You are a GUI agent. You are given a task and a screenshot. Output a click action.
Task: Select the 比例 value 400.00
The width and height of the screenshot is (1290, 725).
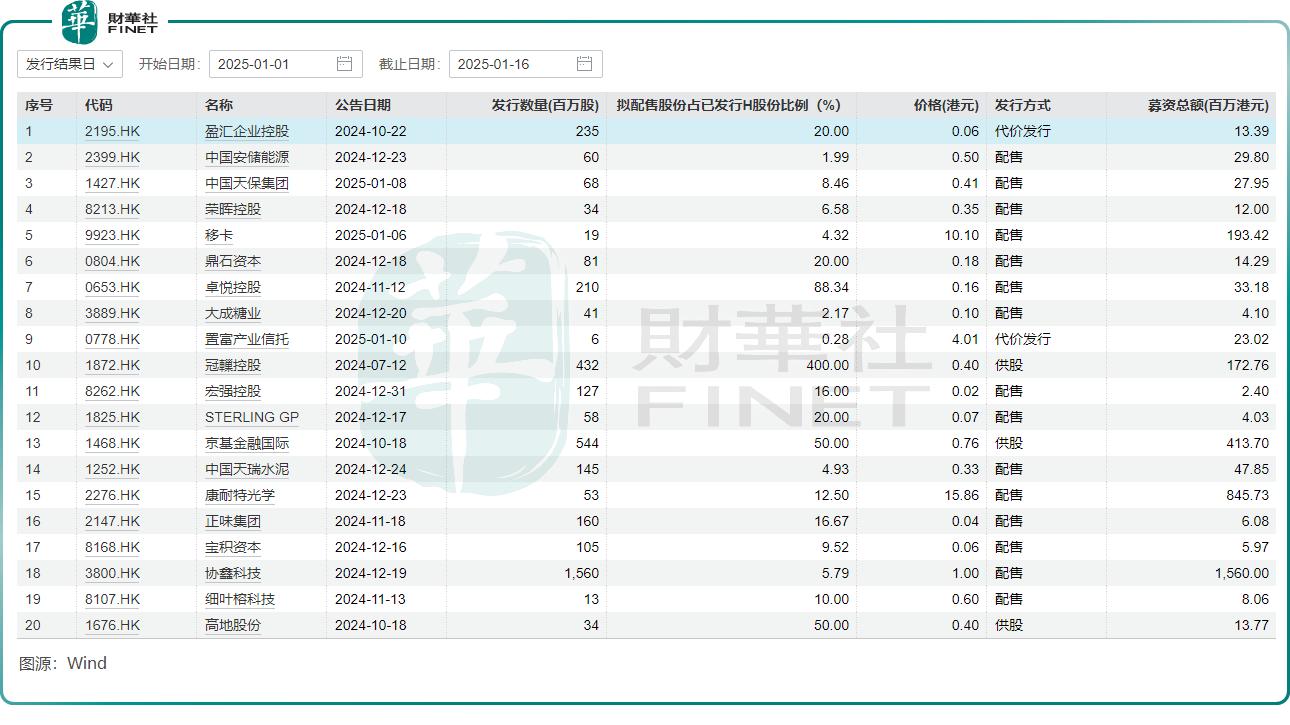828,365
